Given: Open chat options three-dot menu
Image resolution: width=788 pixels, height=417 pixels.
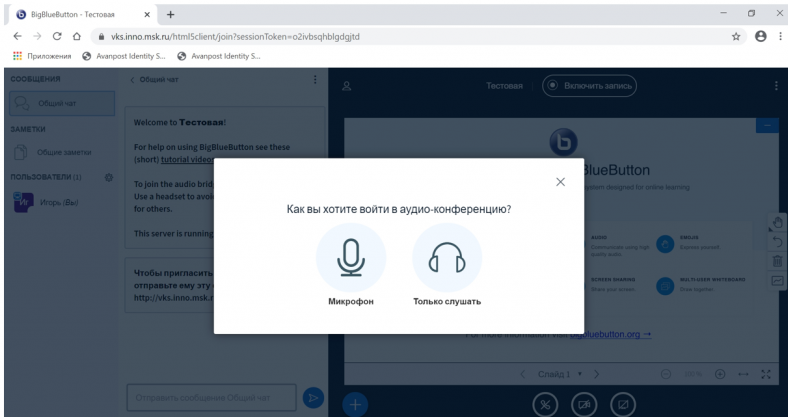Looking at the screenshot, I should coord(315,80).
